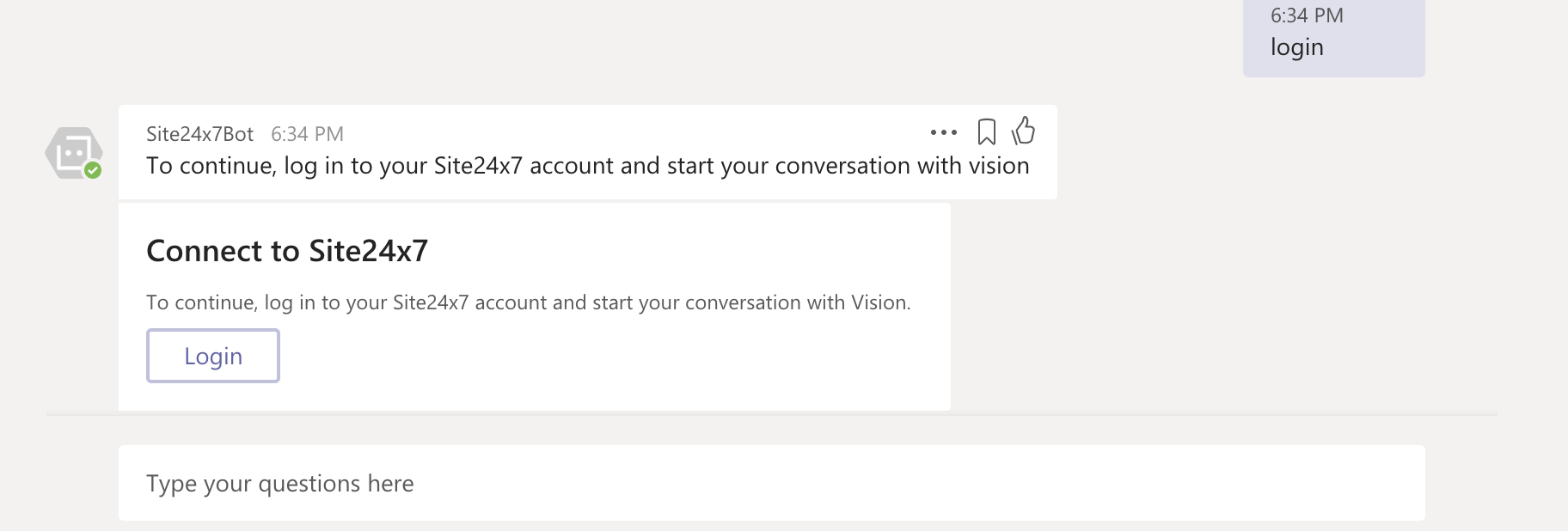Image resolution: width=1568 pixels, height=531 pixels.
Task: Click the card description ending 'with Vision.'
Action: [x=528, y=302]
